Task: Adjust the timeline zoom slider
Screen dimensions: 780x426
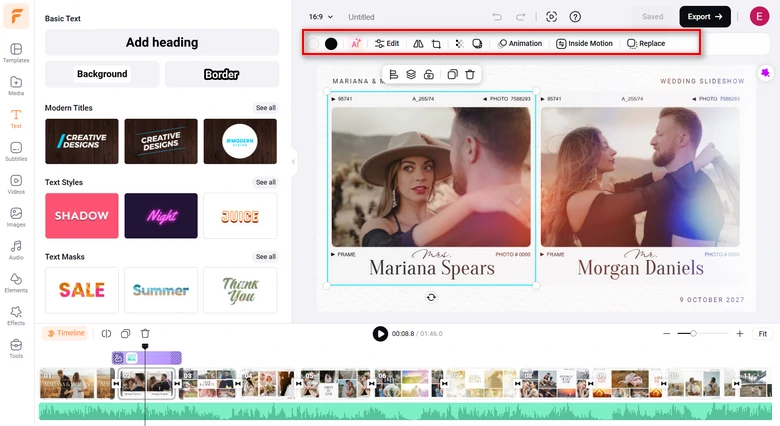Action: (693, 333)
